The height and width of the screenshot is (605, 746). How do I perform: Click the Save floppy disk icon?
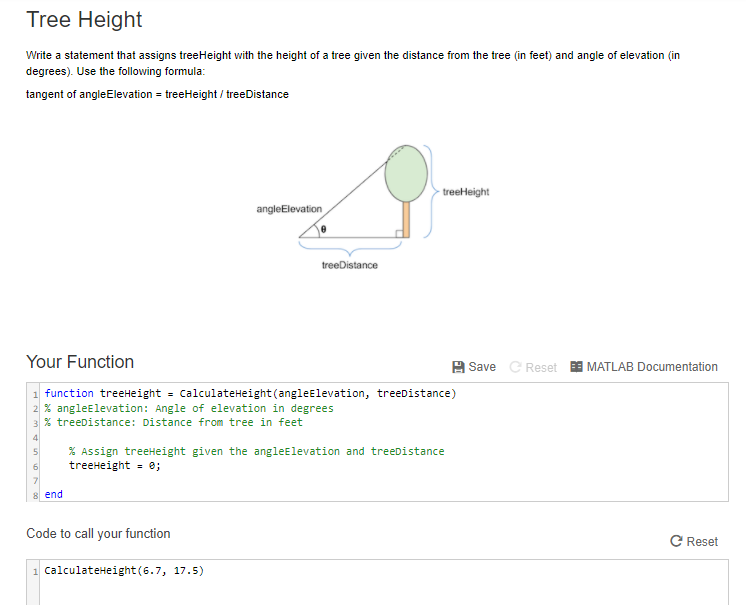(x=458, y=367)
